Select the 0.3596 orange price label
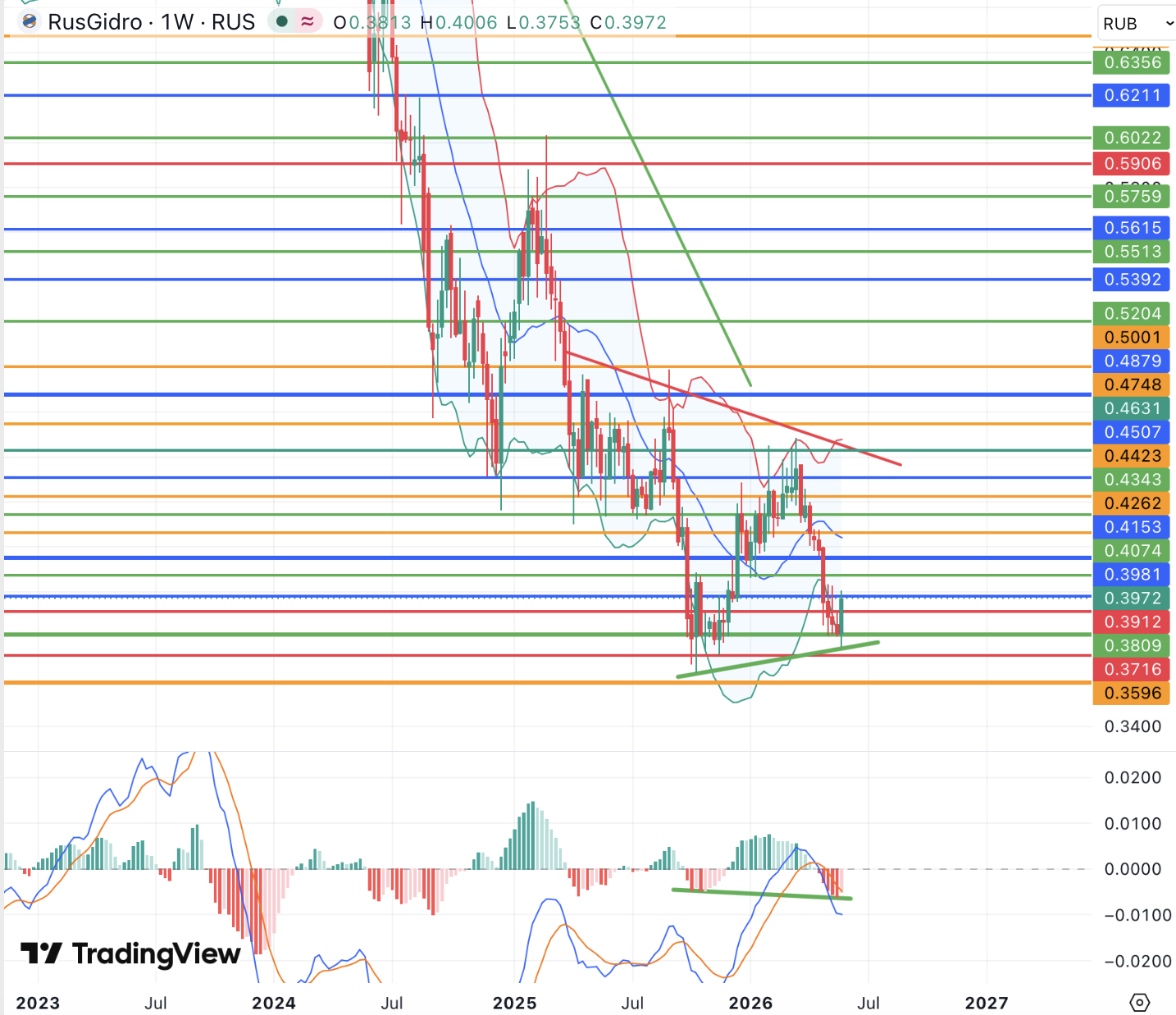 tap(1133, 694)
